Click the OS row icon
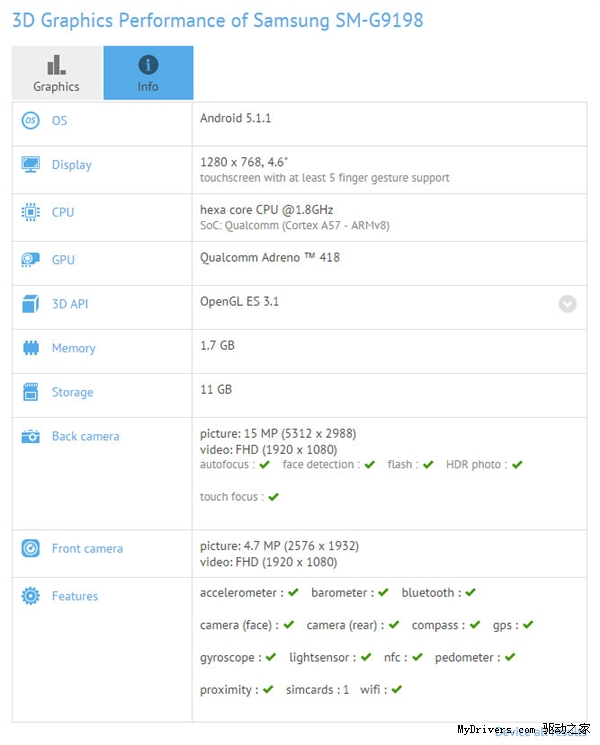600x745 pixels. pyautogui.click(x=30, y=120)
